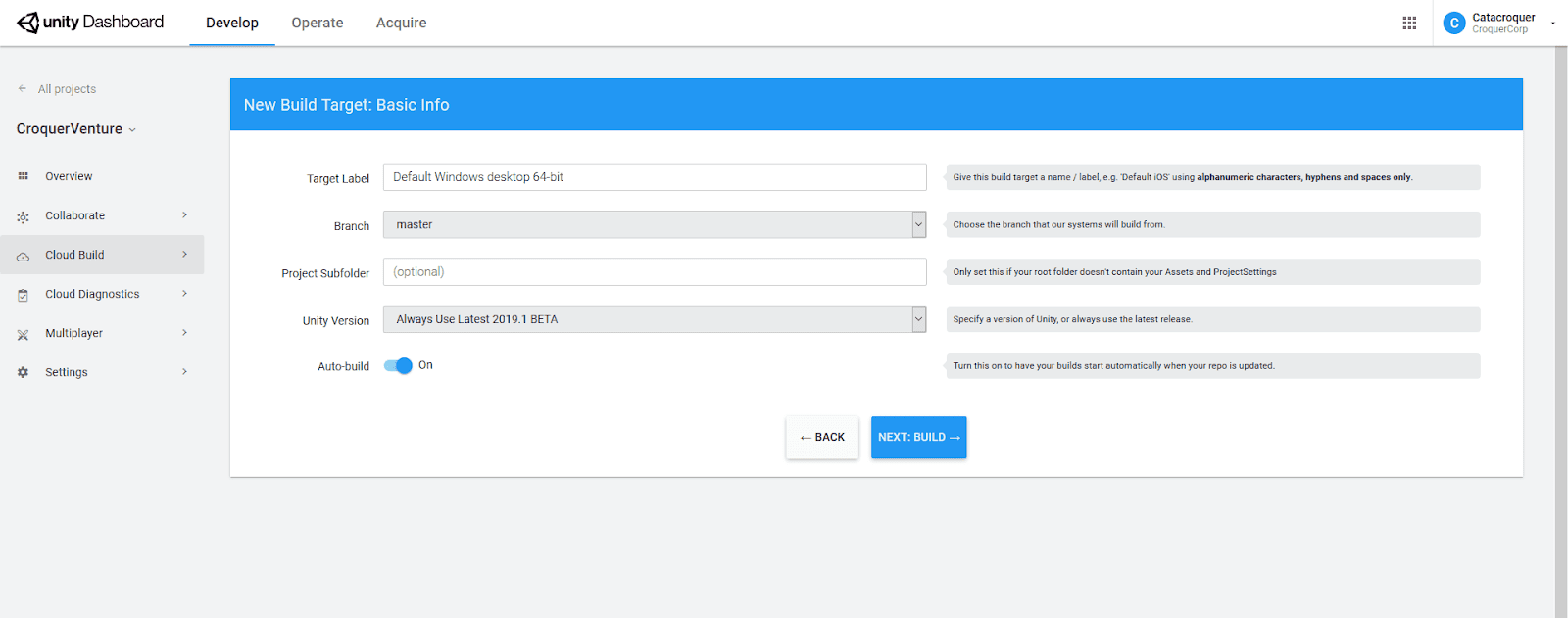The image size is (1568, 618).
Task: Click the Overview grid icon
Action: tap(23, 176)
